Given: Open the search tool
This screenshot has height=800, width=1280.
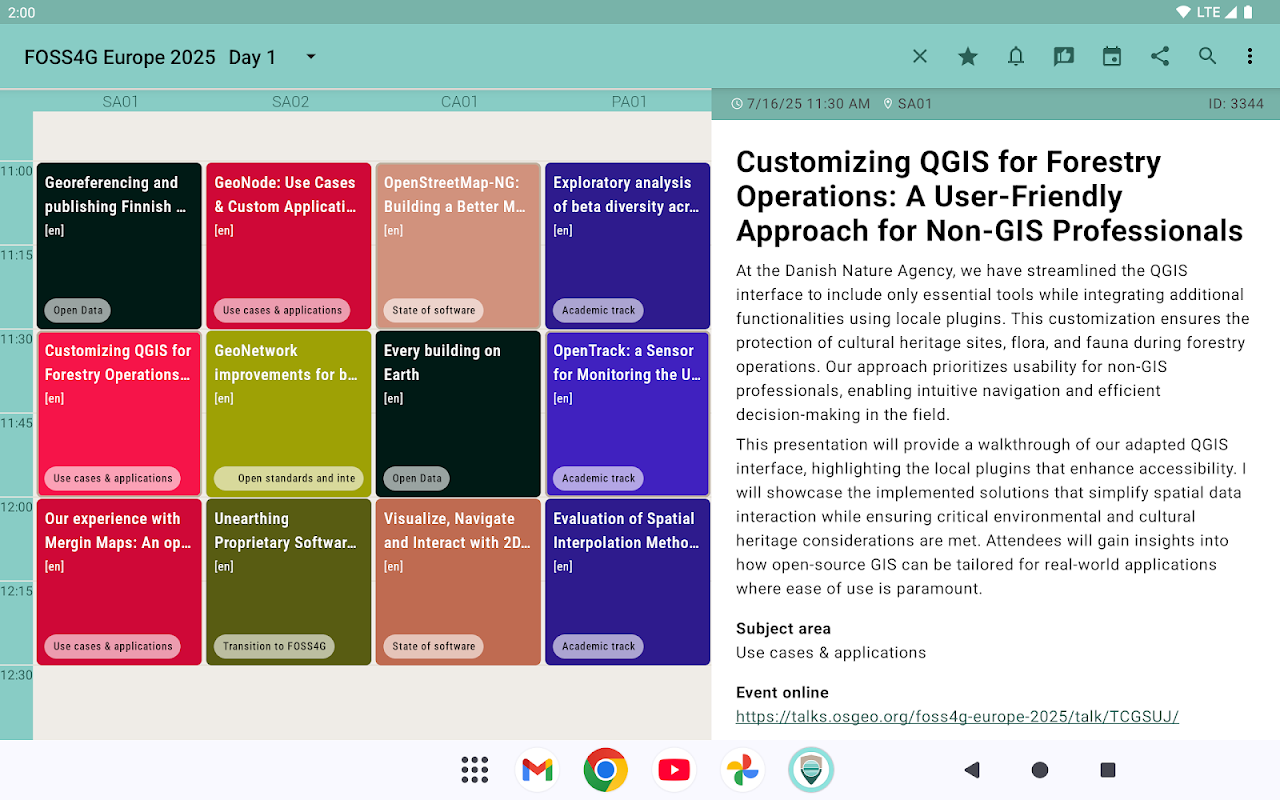Looking at the screenshot, I should coord(1208,57).
